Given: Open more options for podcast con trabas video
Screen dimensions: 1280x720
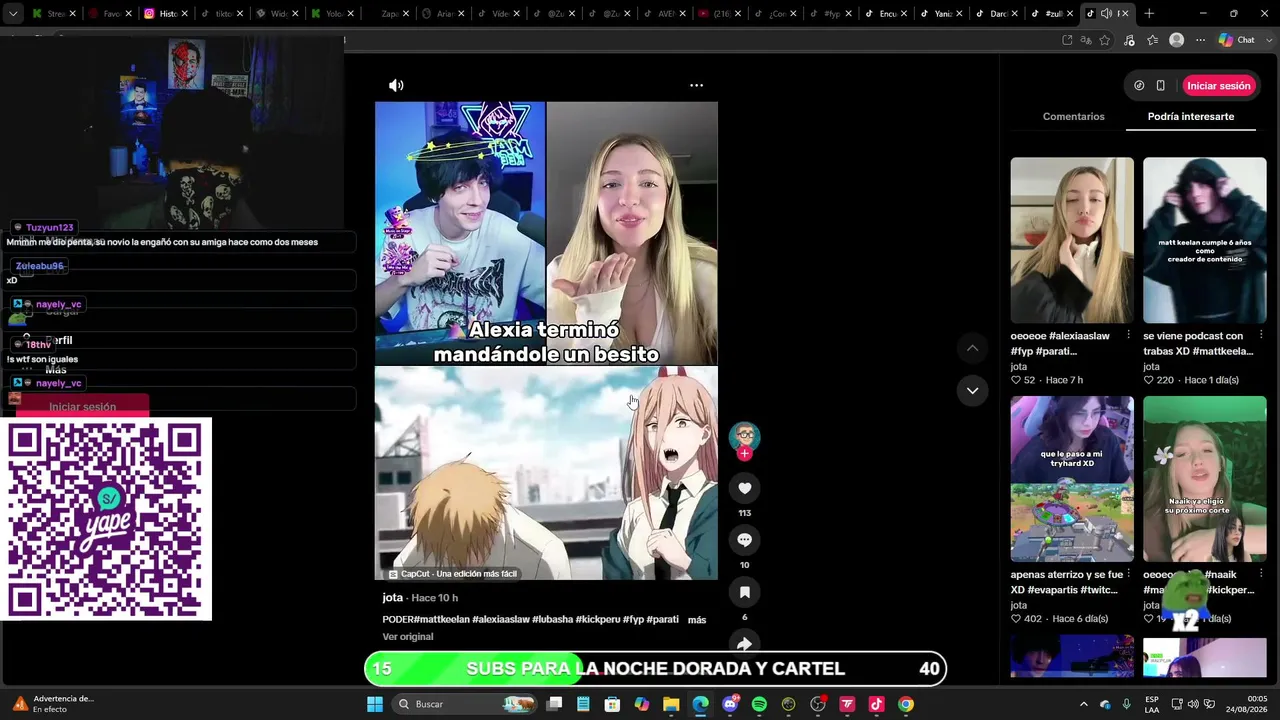Looking at the screenshot, I should coord(1261,335).
